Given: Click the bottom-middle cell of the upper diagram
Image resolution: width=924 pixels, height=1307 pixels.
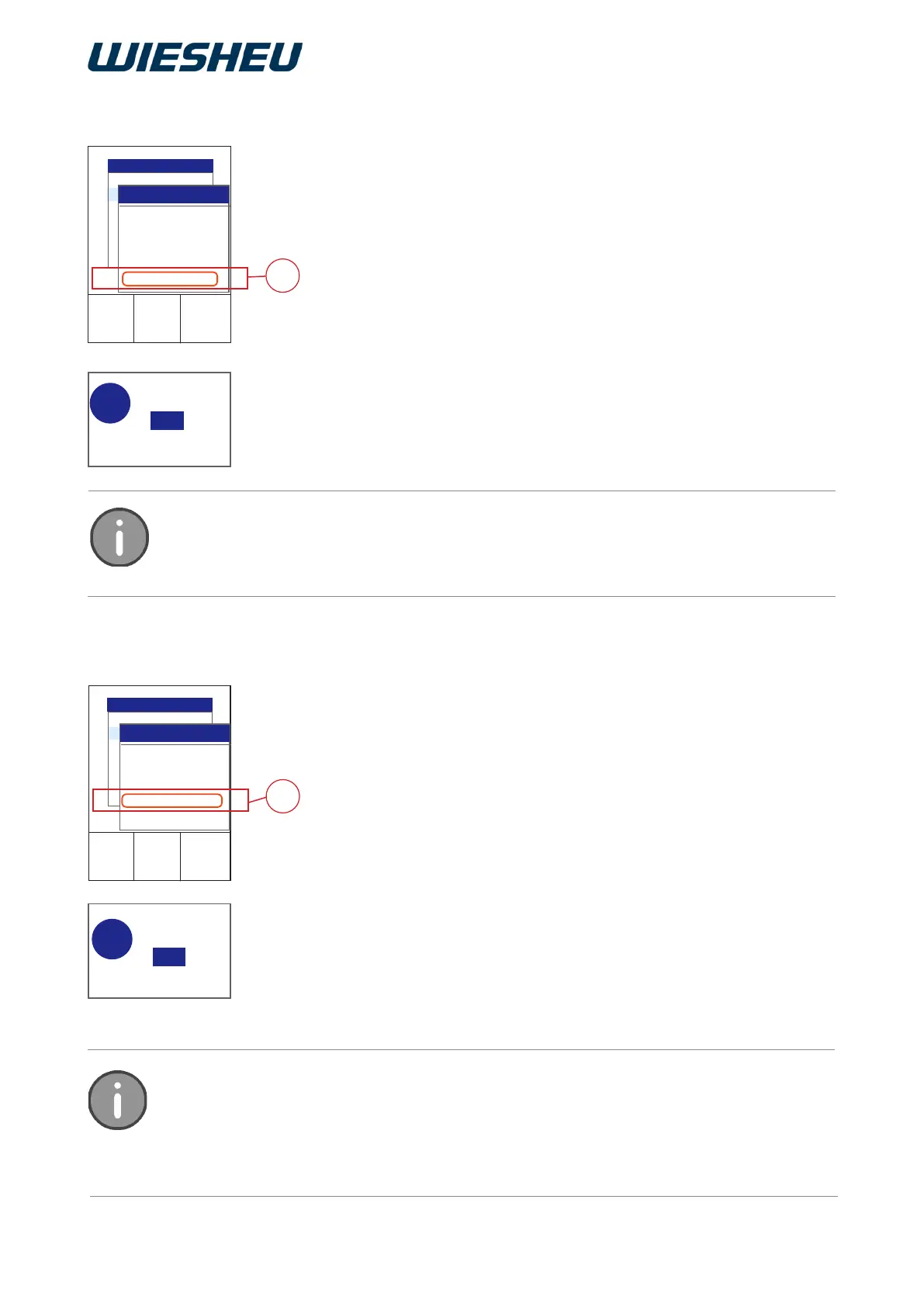Looking at the screenshot, I should point(157,318).
